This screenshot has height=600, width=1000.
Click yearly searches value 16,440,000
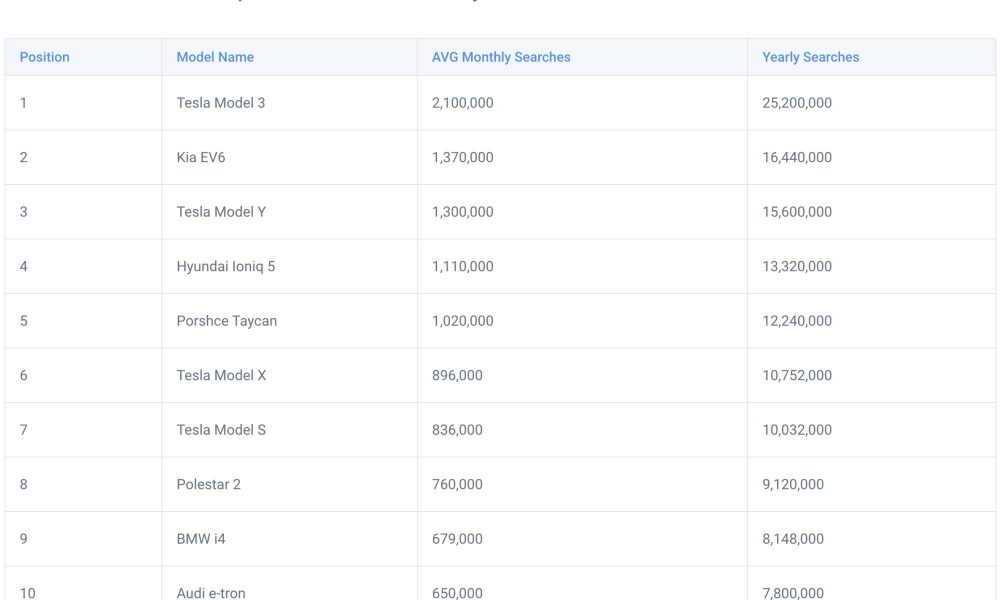point(797,157)
